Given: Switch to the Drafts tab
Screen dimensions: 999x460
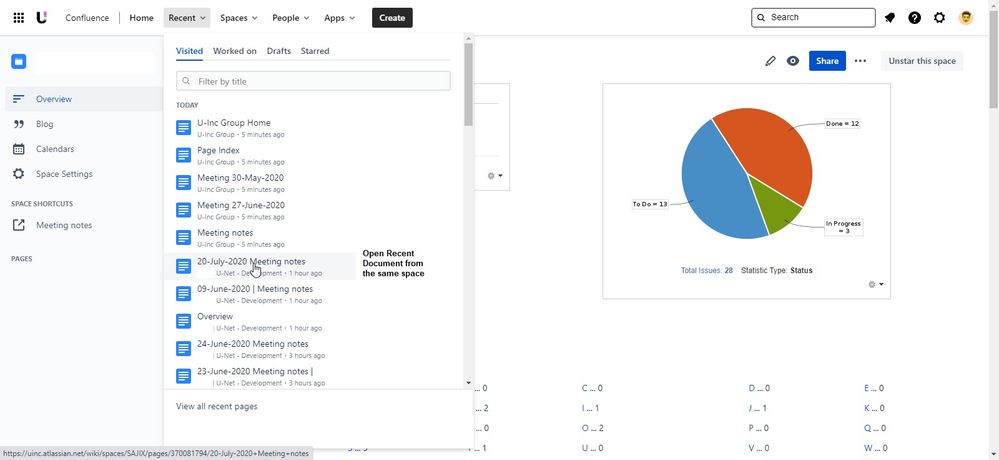Looking at the screenshot, I should point(278,51).
